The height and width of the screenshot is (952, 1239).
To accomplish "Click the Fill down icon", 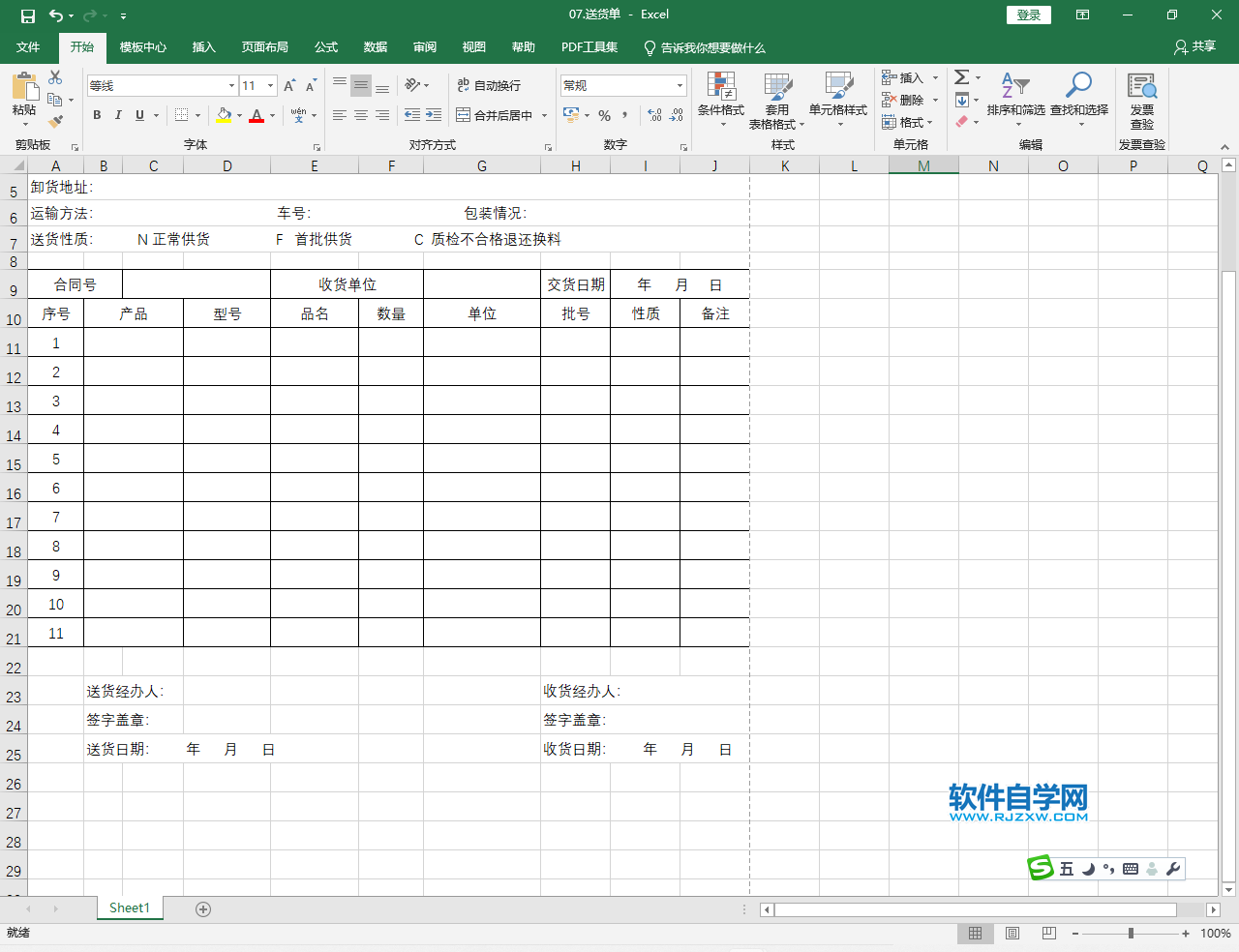I will (x=962, y=100).
